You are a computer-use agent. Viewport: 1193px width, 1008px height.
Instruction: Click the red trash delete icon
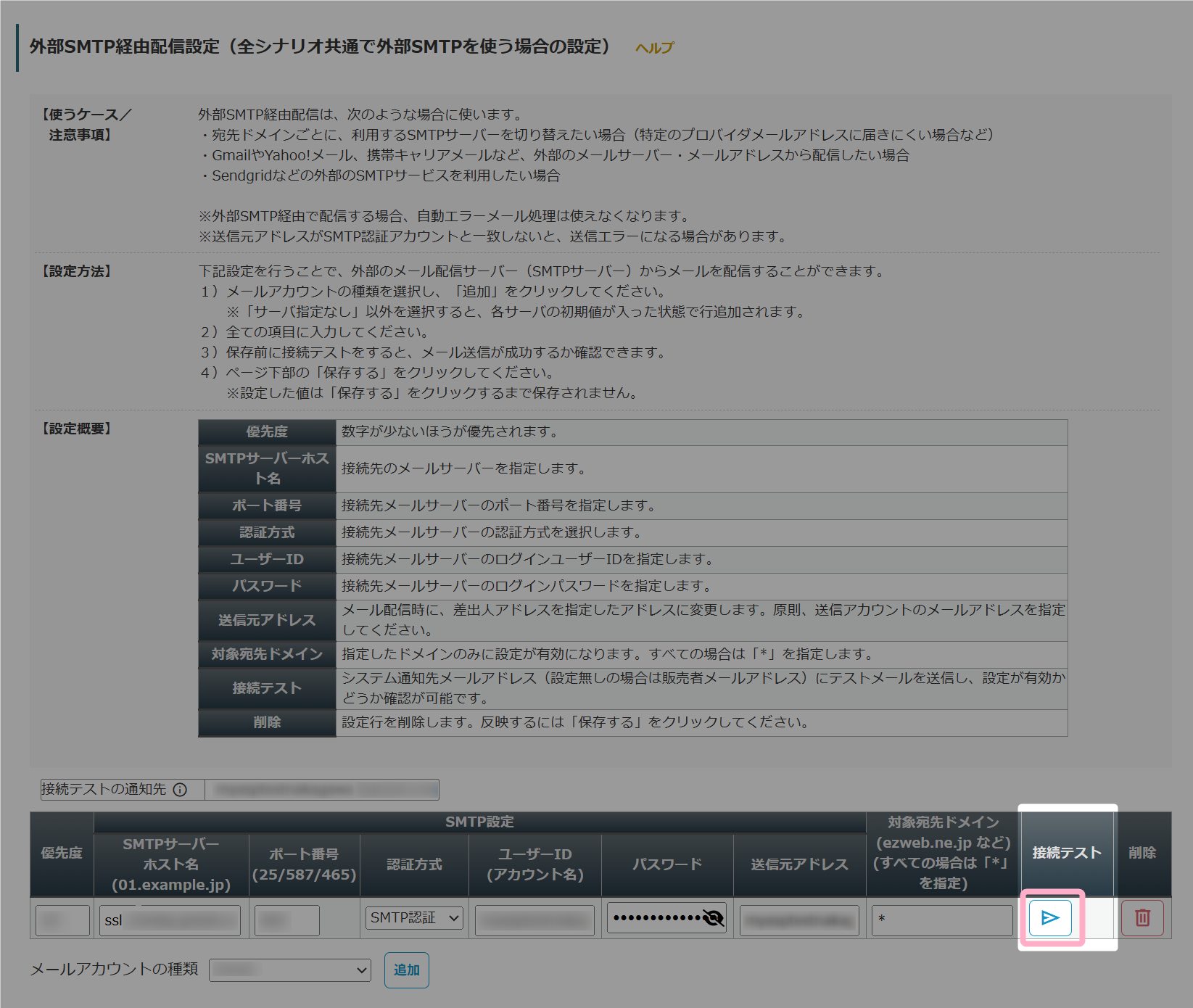pyautogui.click(x=1142, y=918)
